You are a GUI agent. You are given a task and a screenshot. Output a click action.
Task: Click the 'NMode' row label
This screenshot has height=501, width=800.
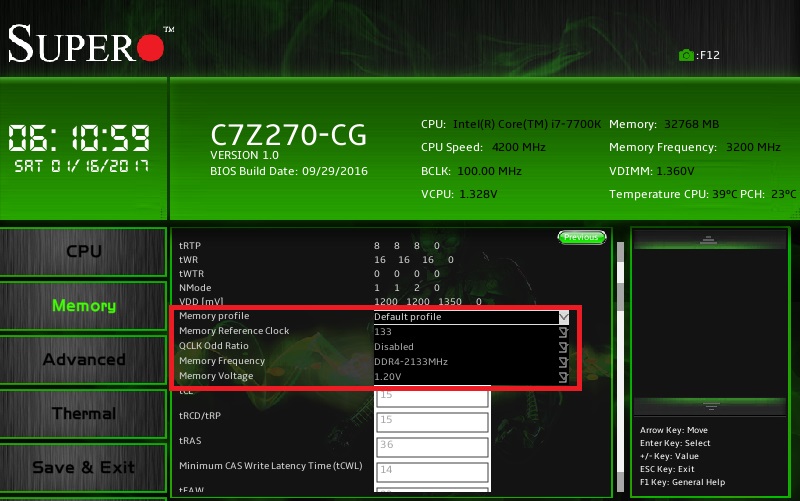[x=195, y=288]
